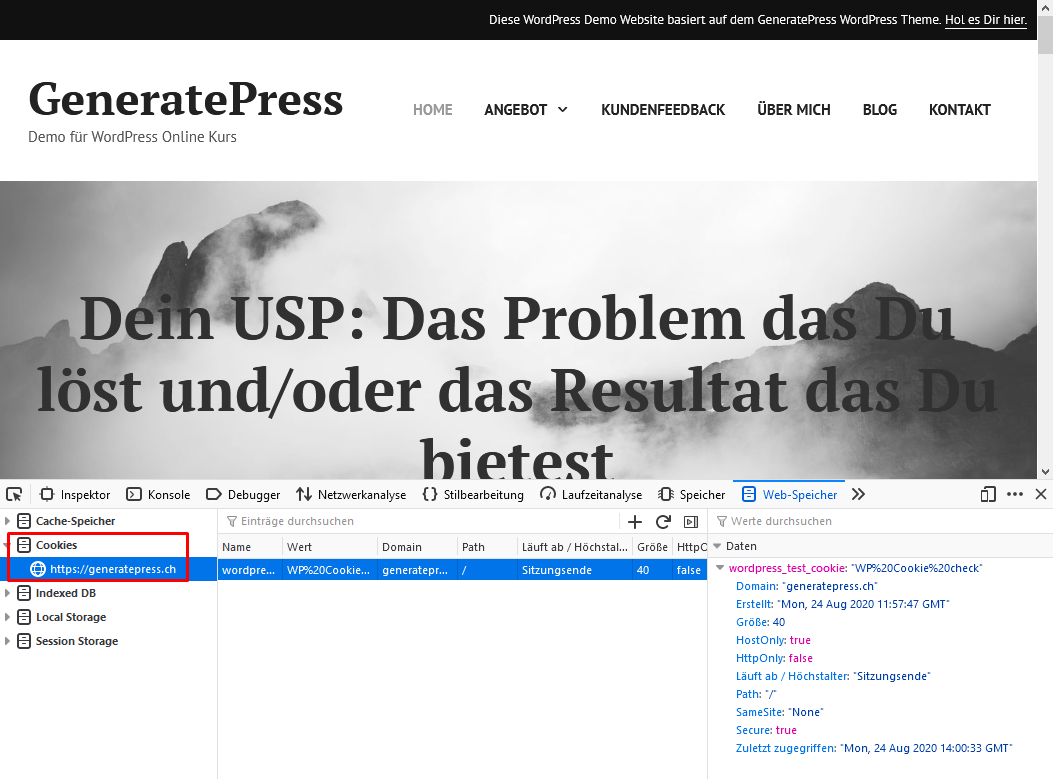The width and height of the screenshot is (1053, 779).
Task: Switch to the Laufzeitanalyse tab
Action: point(591,495)
